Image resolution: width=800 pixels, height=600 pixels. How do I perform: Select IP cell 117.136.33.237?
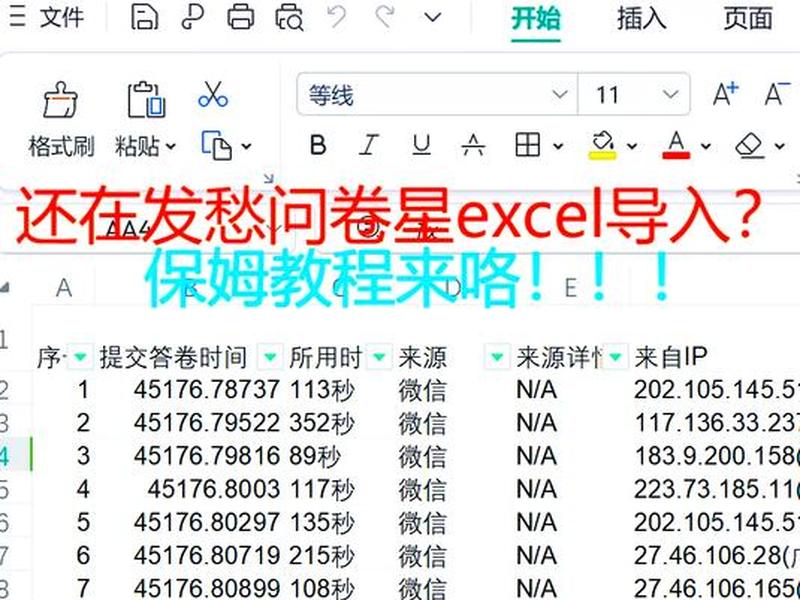(715, 423)
